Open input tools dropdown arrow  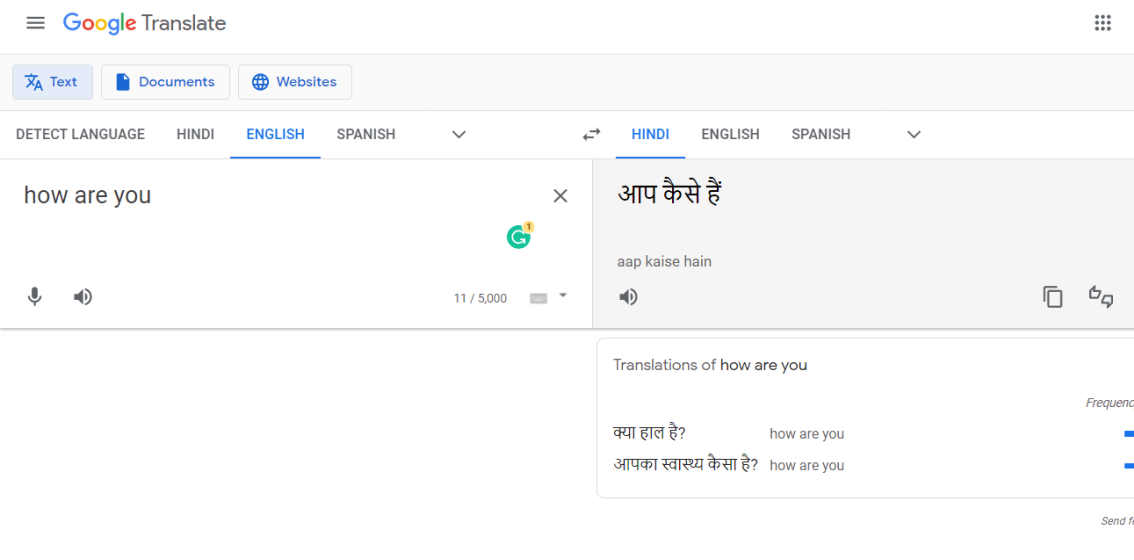tap(563, 295)
